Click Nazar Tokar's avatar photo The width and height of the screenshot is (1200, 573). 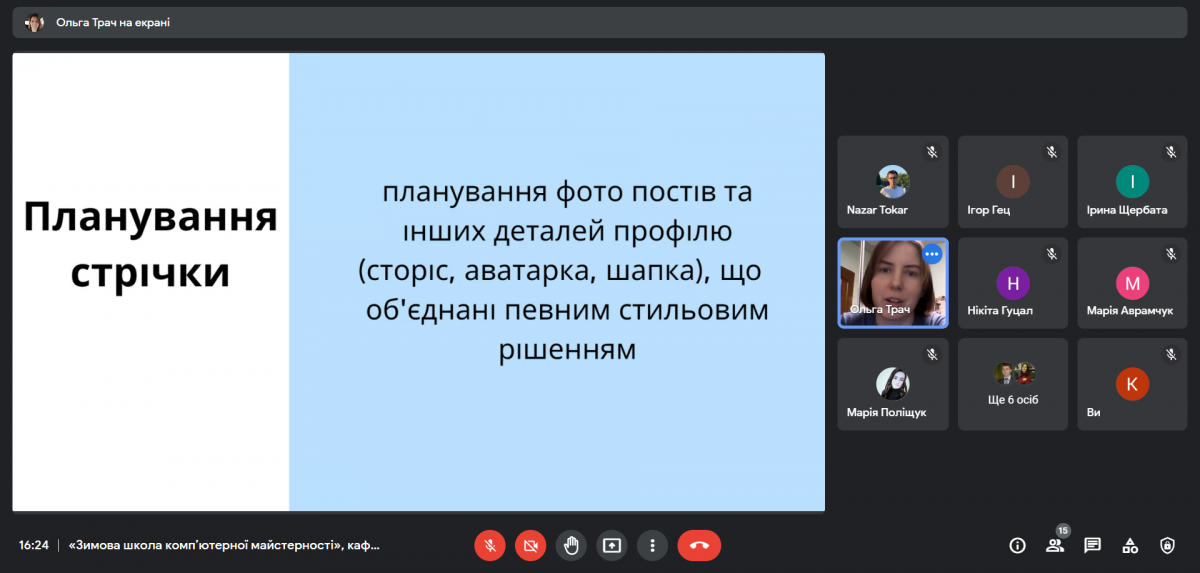pyautogui.click(x=893, y=182)
